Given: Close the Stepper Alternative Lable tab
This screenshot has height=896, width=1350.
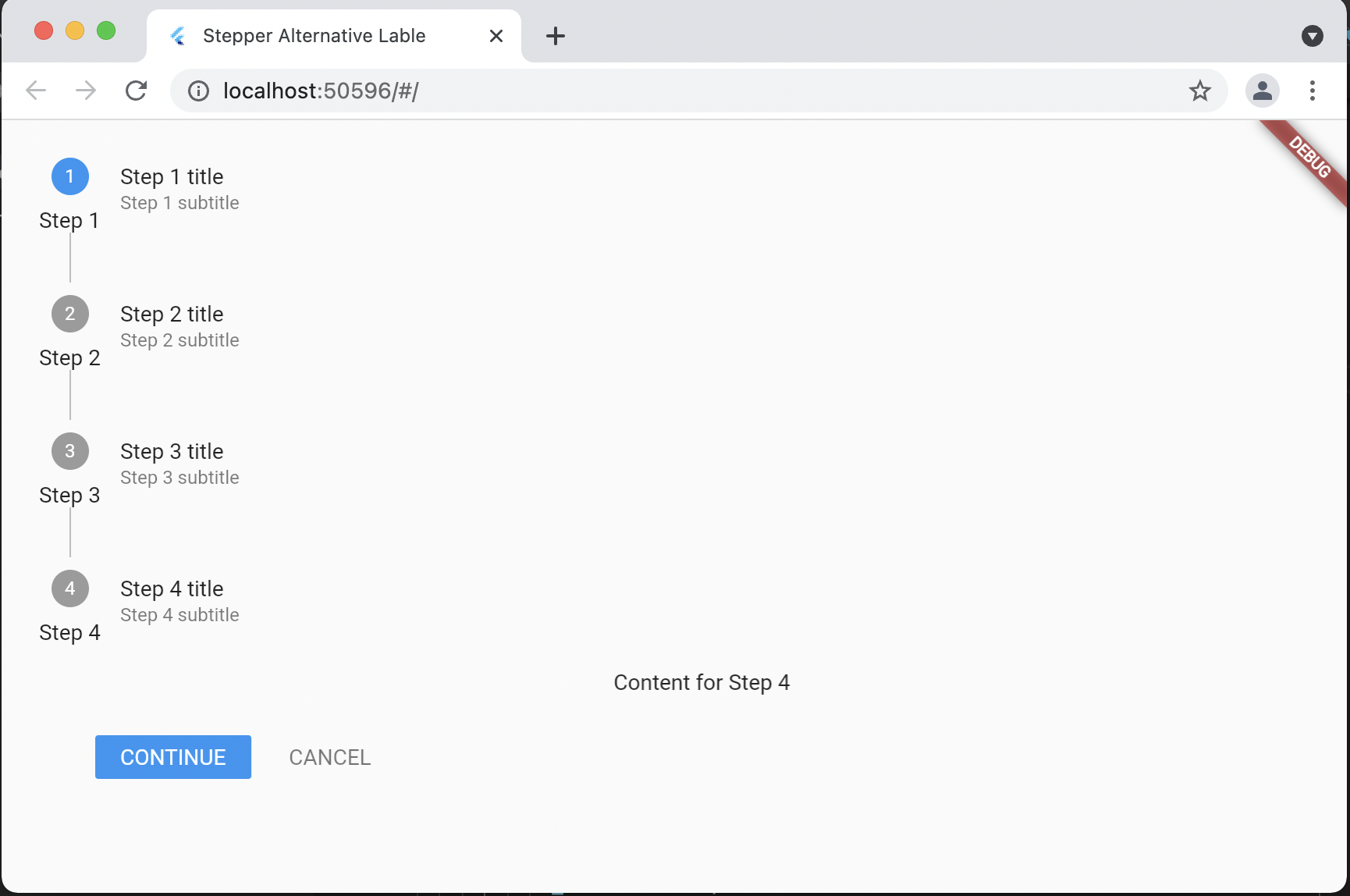Looking at the screenshot, I should [x=496, y=36].
